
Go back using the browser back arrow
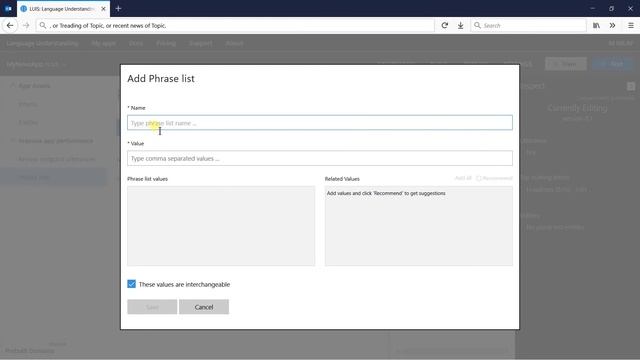[10, 25]
